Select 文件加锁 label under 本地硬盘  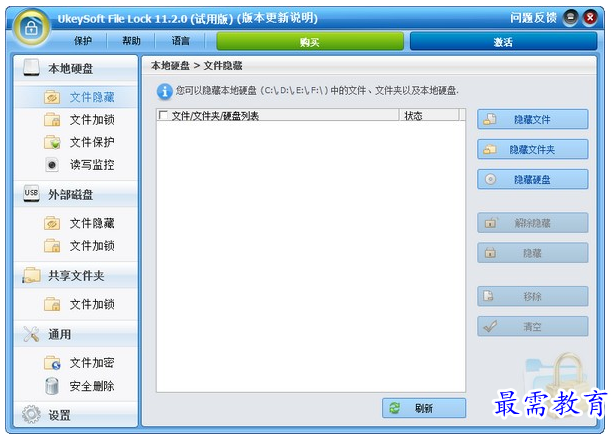92,119
